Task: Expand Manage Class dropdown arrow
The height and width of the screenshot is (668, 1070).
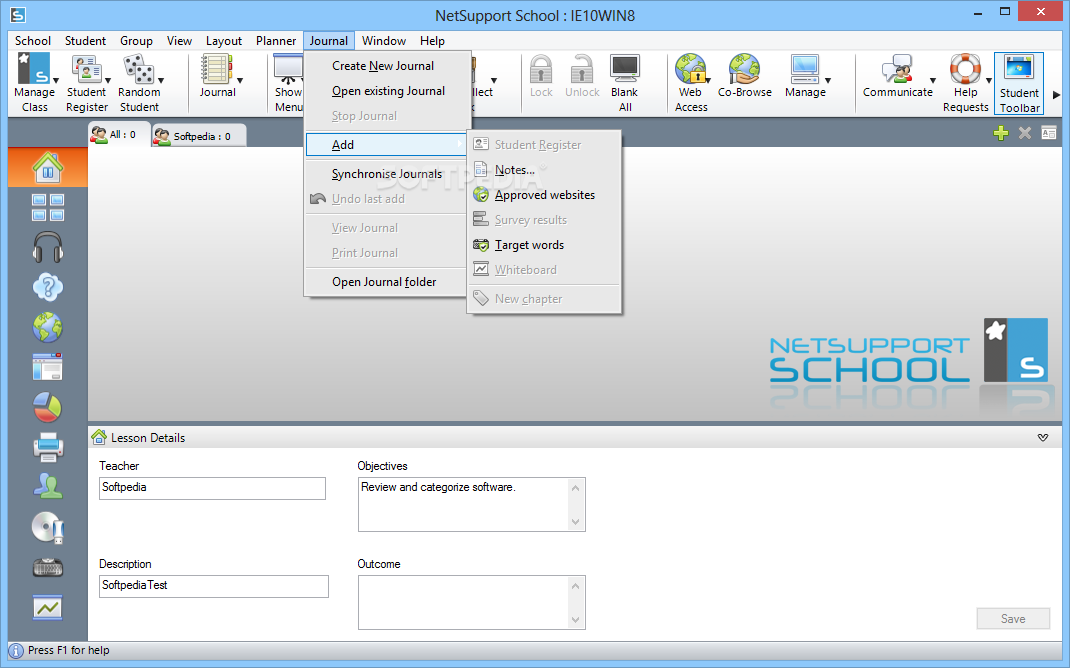Action: [x=56, y=81]
